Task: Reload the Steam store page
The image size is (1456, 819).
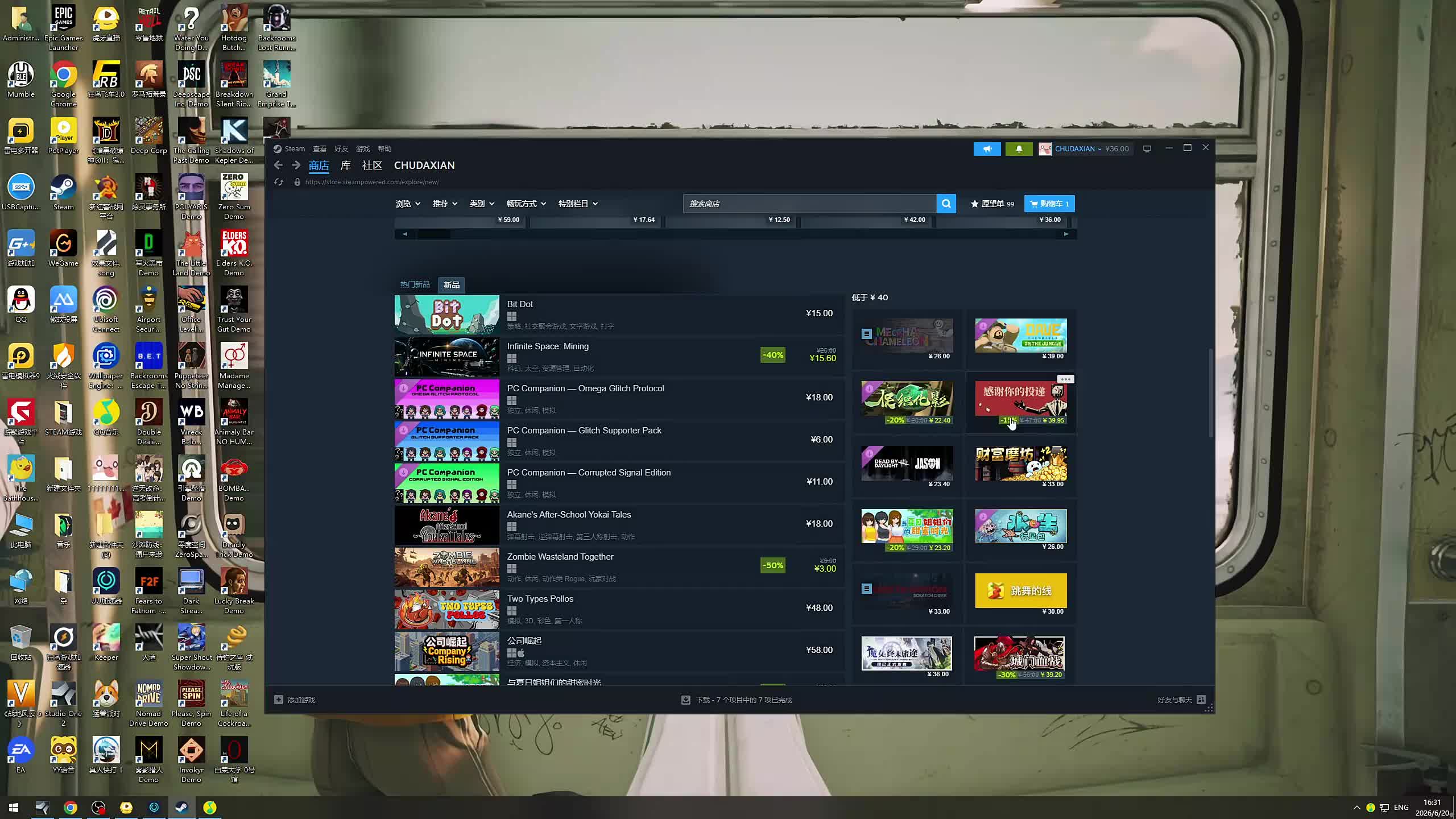Action: (x=278, y=182)
